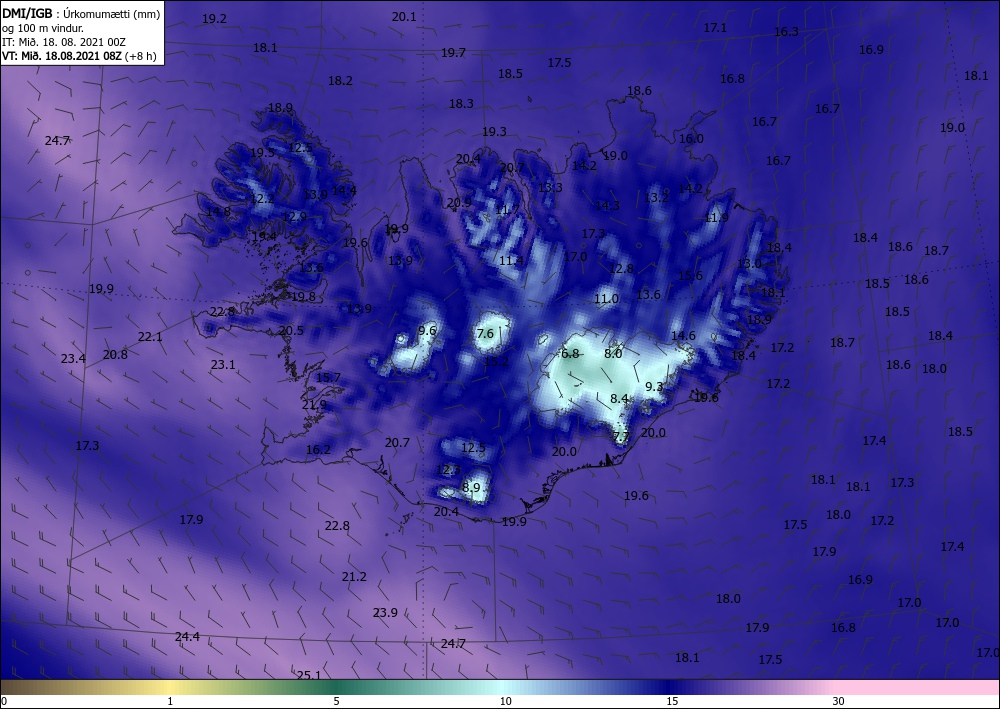Click the map value 9.6
Screen dimensions: 1000x709
coord(427,330)
